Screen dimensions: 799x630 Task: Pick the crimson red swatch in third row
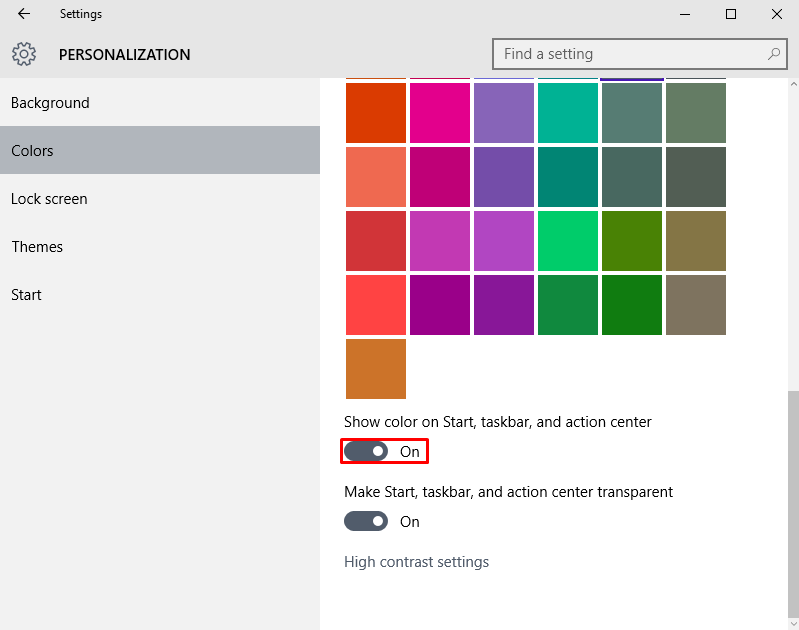coord(376,241)
